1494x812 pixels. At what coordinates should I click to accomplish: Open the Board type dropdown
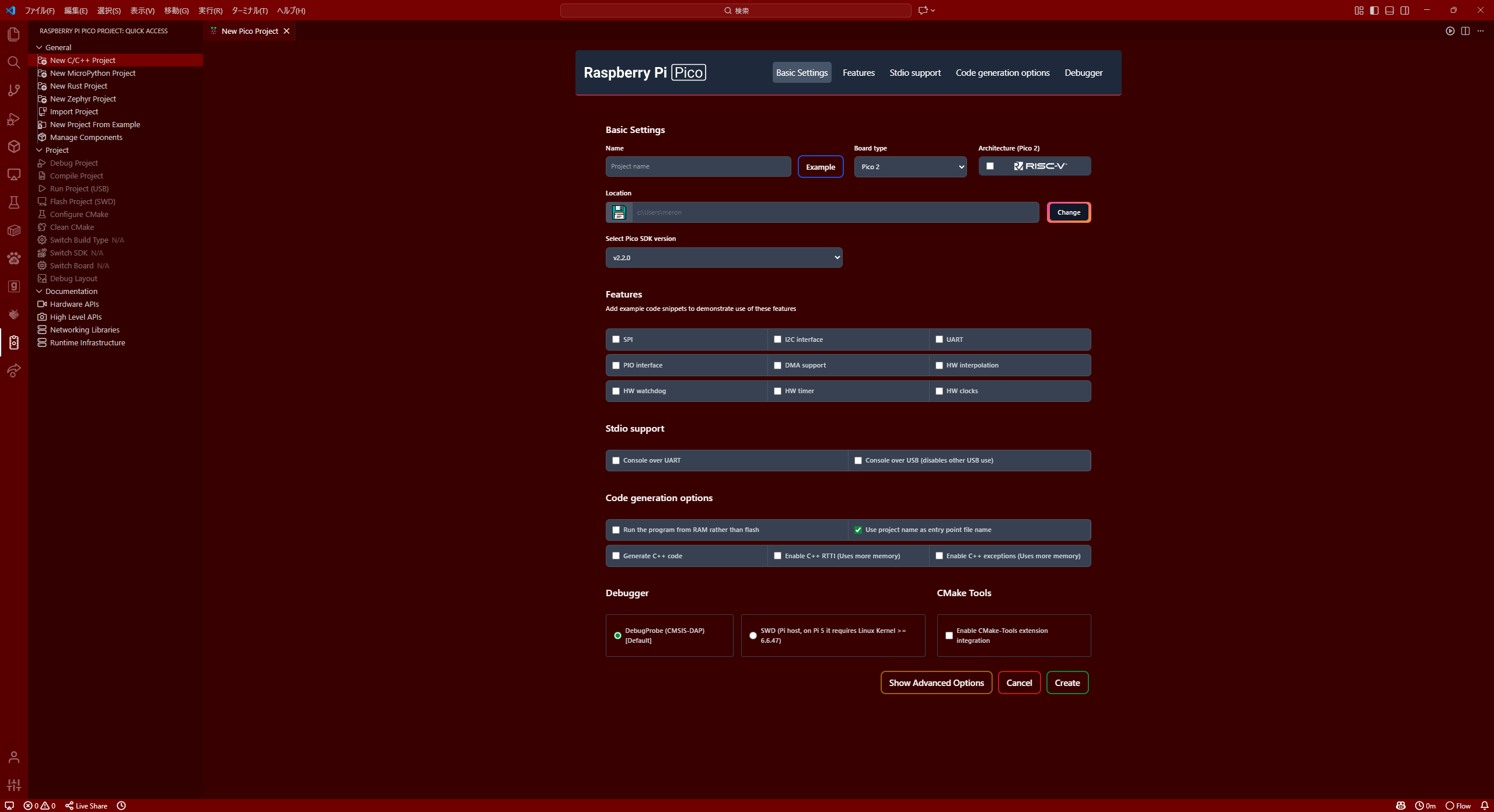(x=910, y=167)
